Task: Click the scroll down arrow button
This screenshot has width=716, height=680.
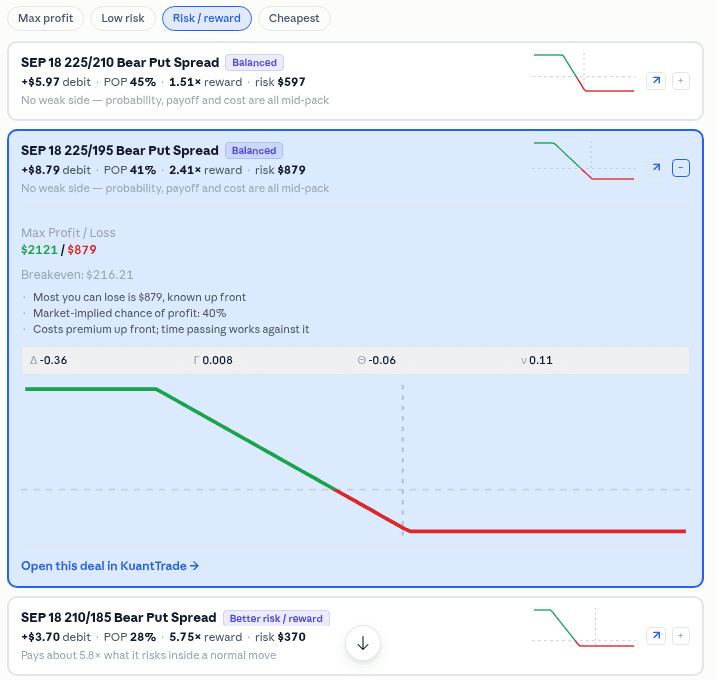Action: pos(363,643)
